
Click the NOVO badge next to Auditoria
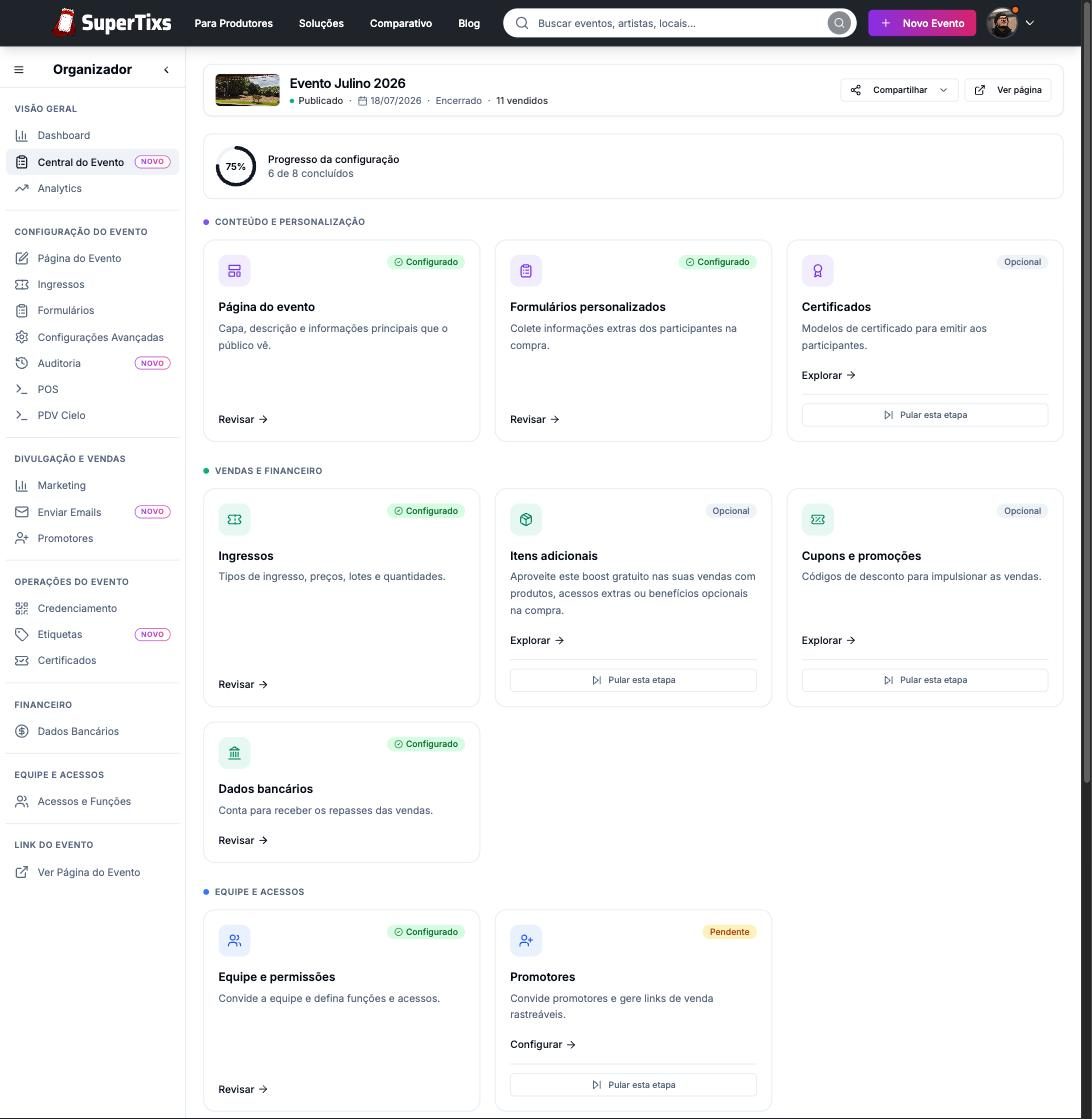pyautogui.click(x=152, y=363)
